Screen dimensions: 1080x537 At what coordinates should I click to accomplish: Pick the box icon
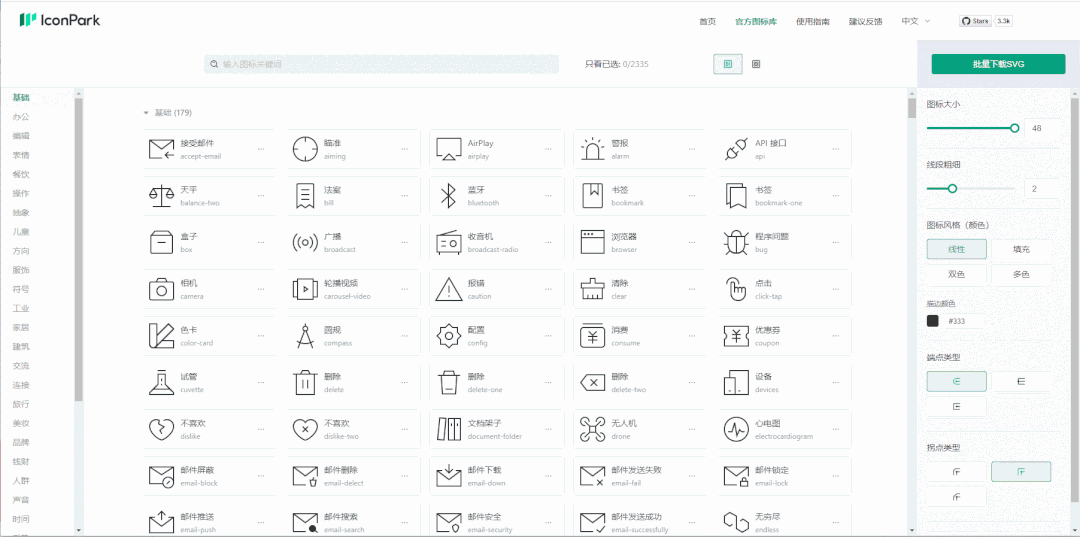(161, 242)
